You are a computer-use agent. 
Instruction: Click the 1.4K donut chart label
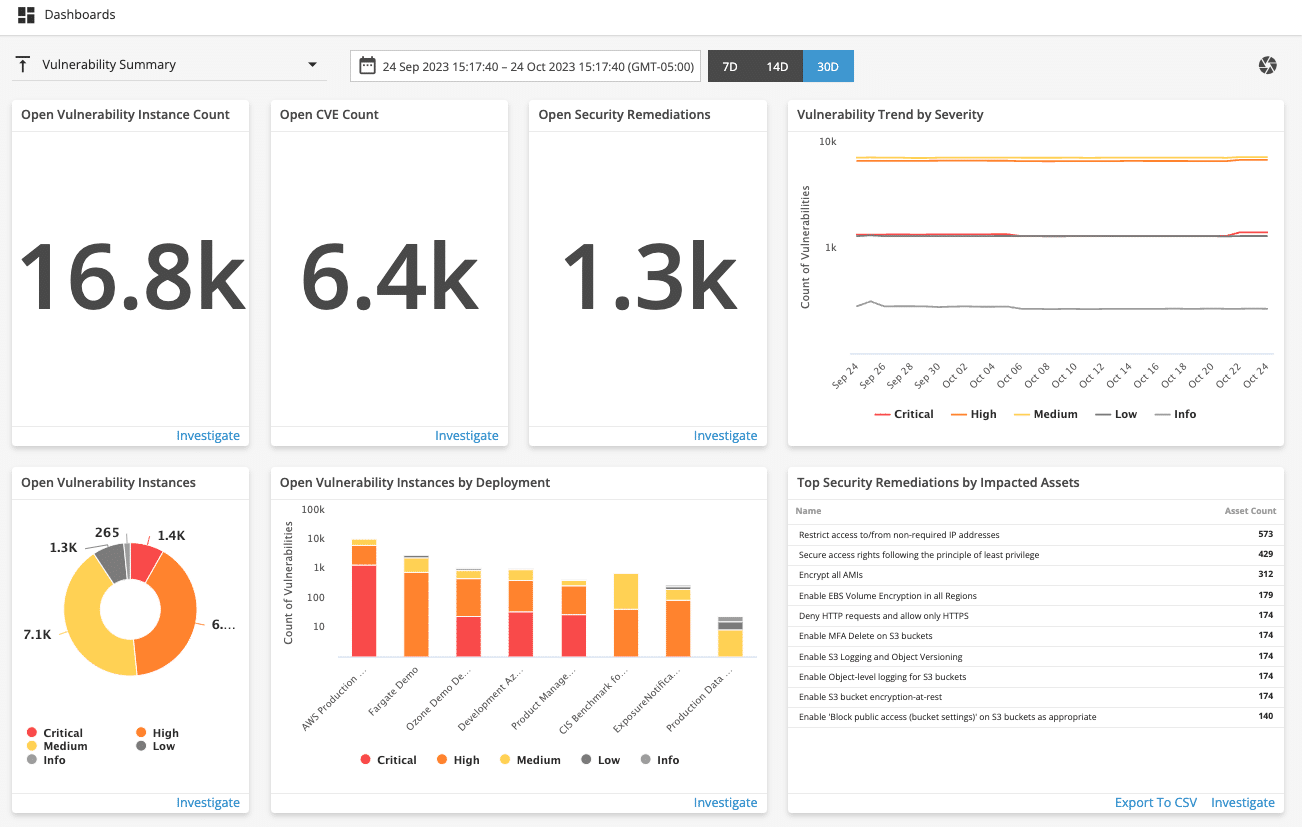click(x=171, y=536)
